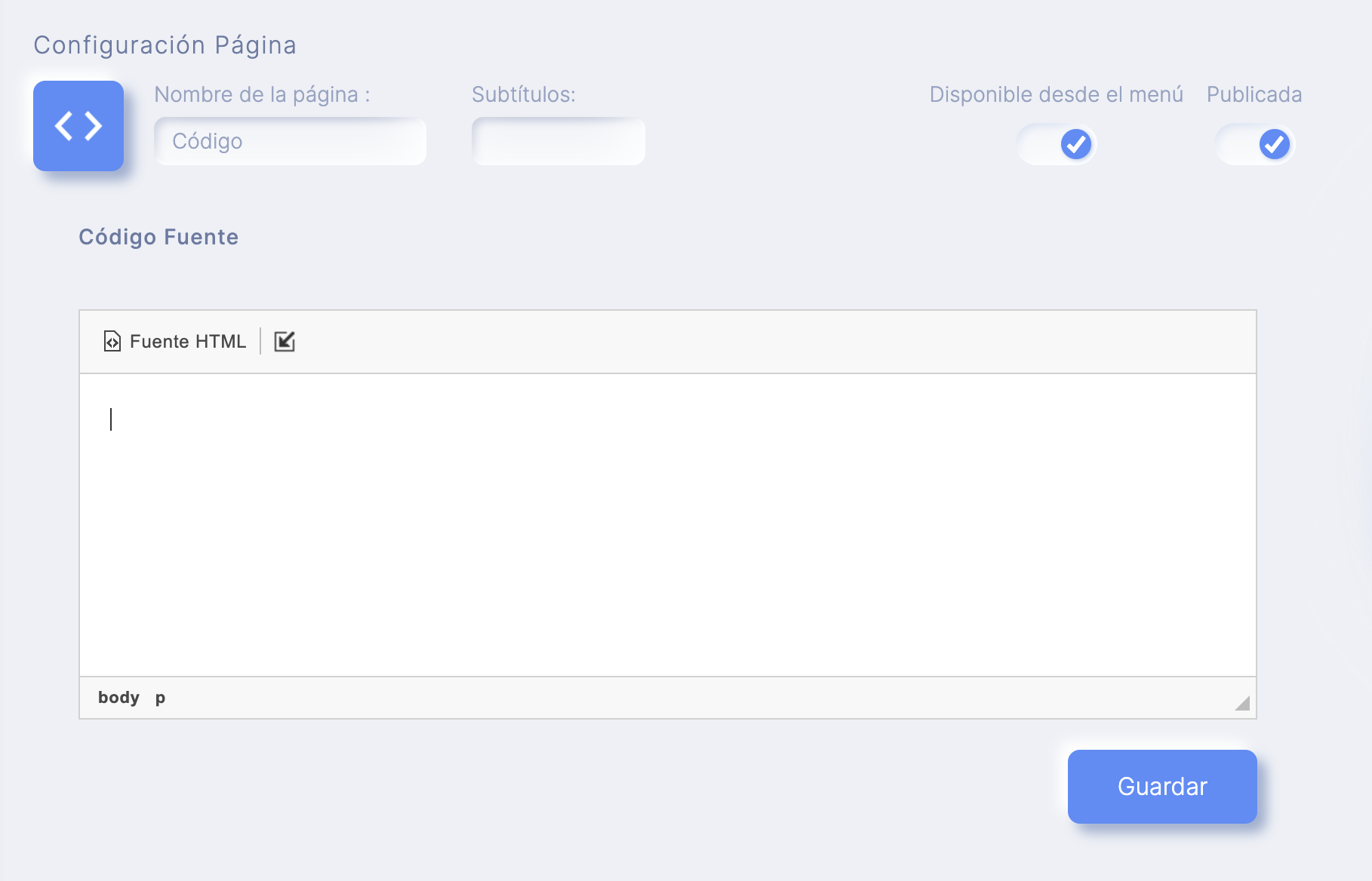Toggle the Disponible desde el menú switch

click(x=1057, y=144)
